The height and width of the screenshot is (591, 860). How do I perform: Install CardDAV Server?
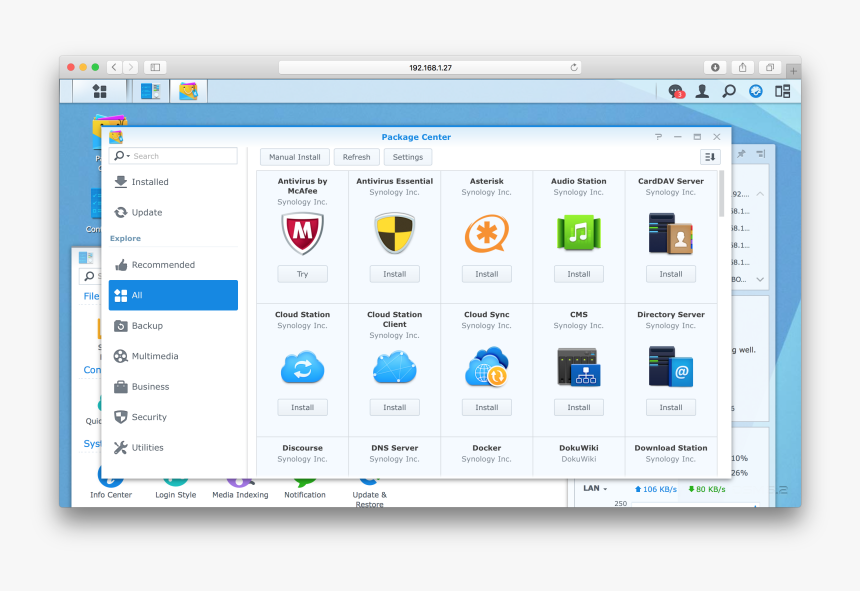pos(671,274)
